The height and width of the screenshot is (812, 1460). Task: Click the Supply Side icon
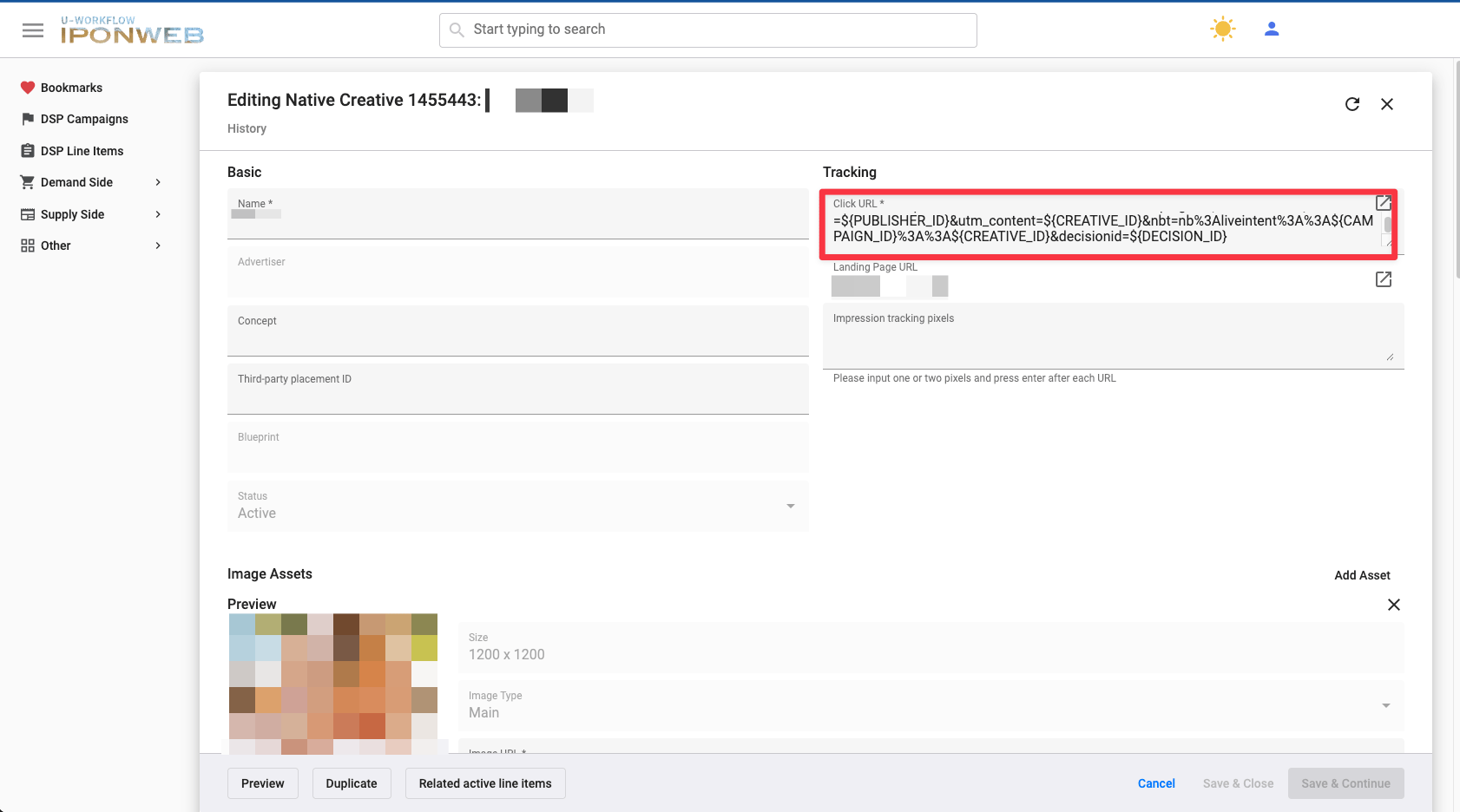28,214
